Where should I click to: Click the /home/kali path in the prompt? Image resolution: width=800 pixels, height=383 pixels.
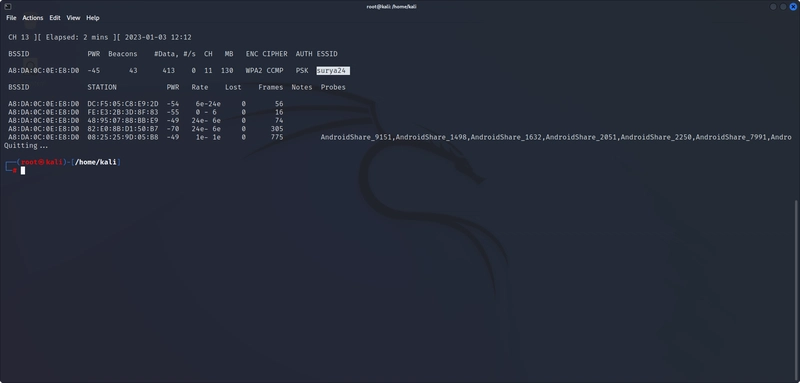tap(96, 162)
